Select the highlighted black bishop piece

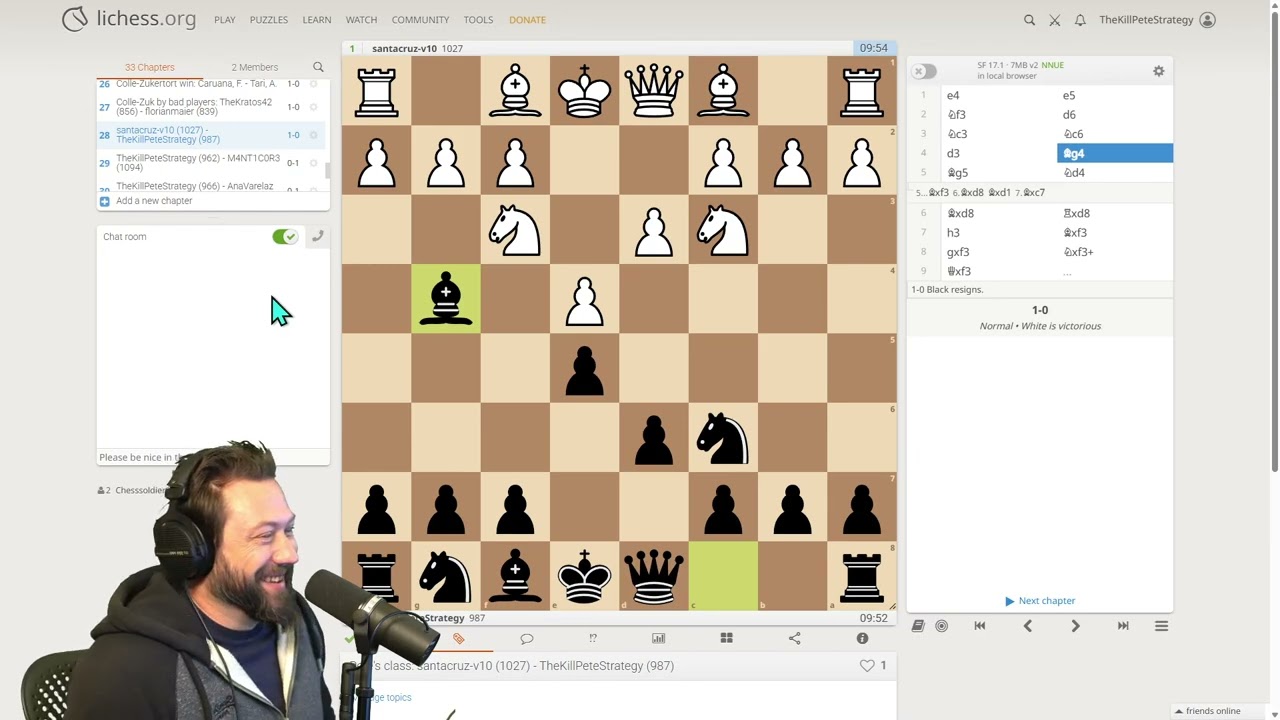pyautogui.click(x=446, y=299)
